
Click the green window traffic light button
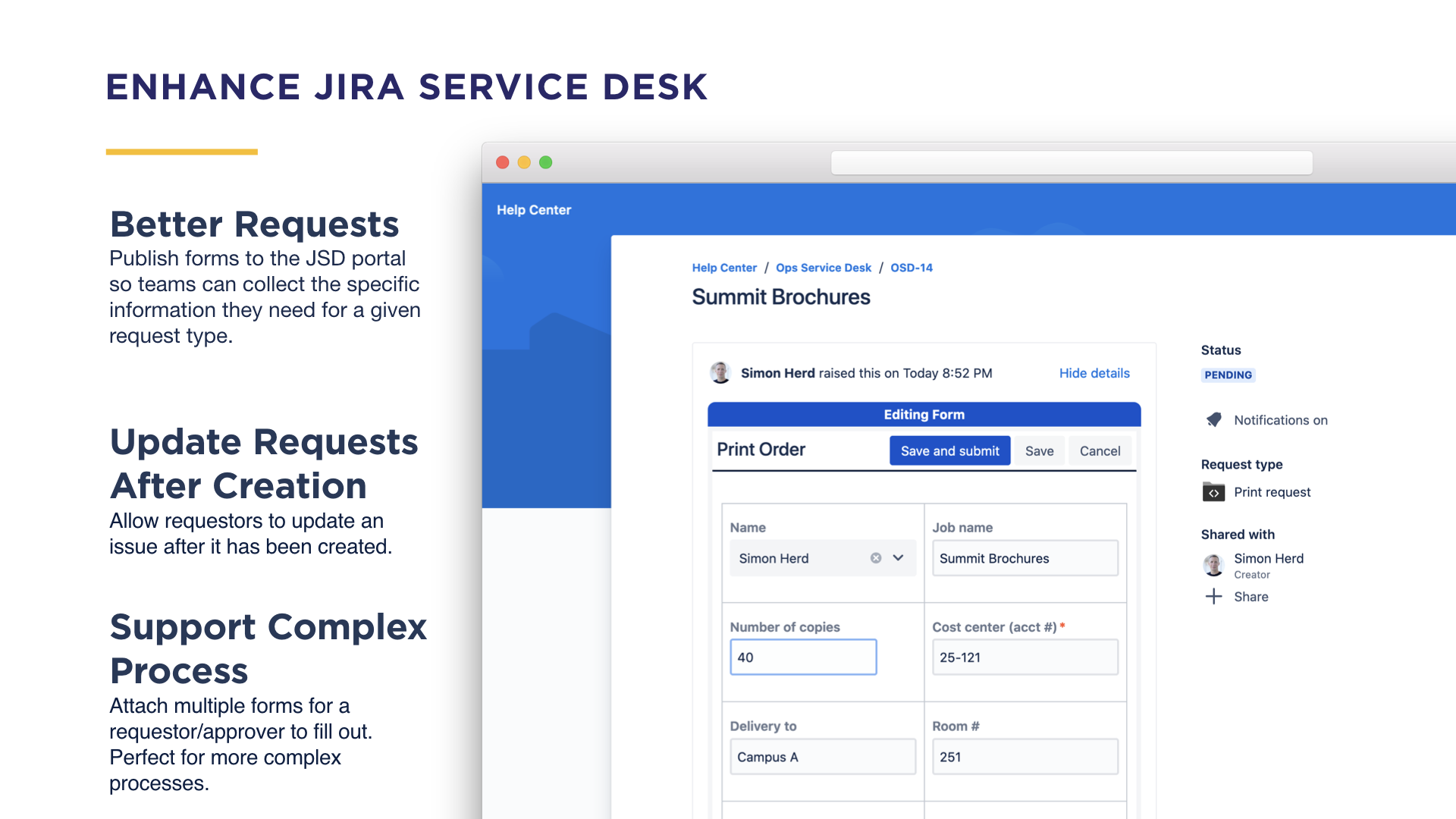pyautogui.click(x=545, y=162)
